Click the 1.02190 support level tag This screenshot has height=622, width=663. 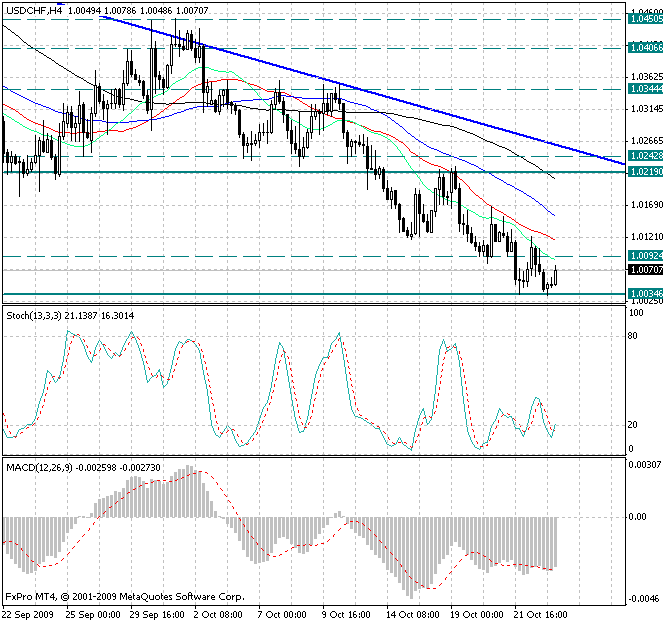643,172
